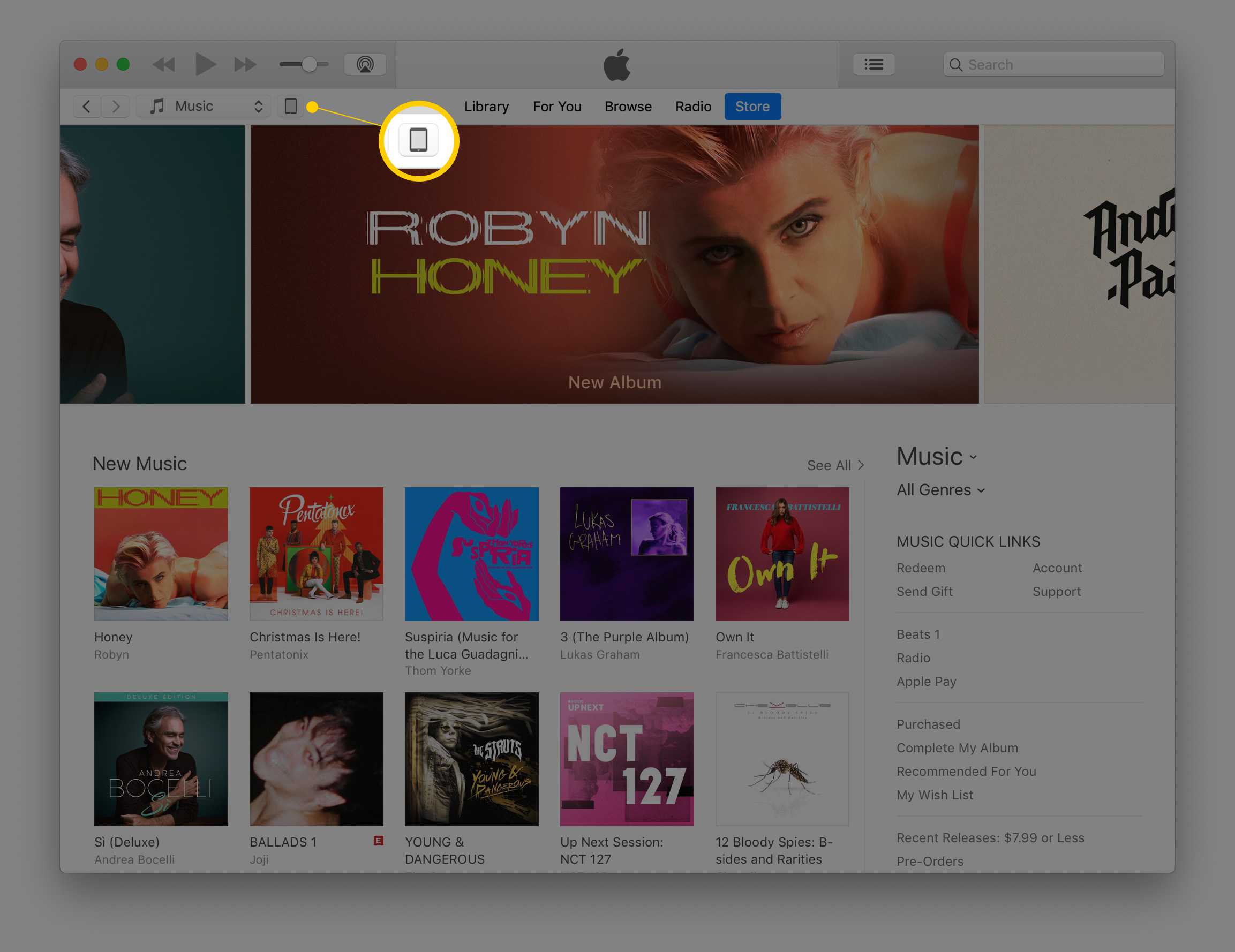The image size is (1235, 952).
Task: Click the Redeem quick link
Action: click(x=922, y=567)
